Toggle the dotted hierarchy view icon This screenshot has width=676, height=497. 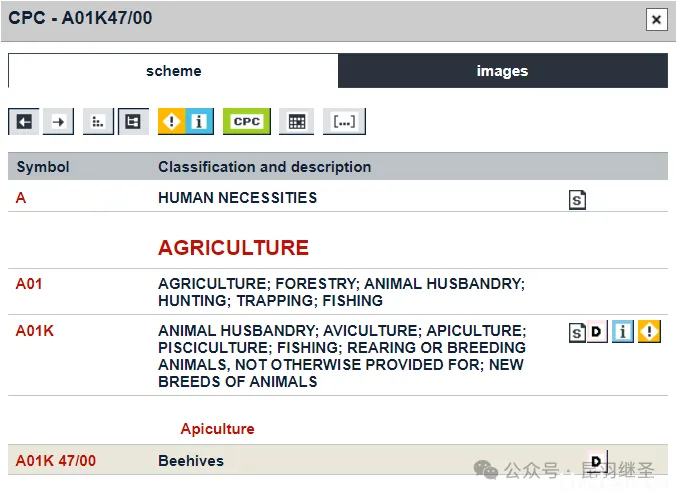click(x=98, y=122)
